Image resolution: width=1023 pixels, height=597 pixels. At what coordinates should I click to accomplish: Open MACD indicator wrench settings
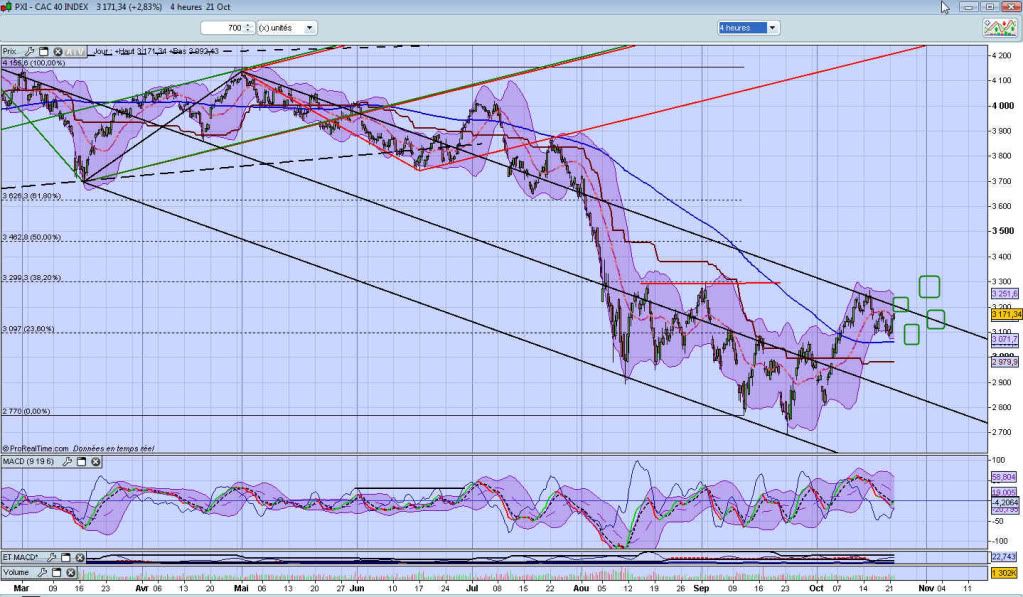(x=68, y=461)
